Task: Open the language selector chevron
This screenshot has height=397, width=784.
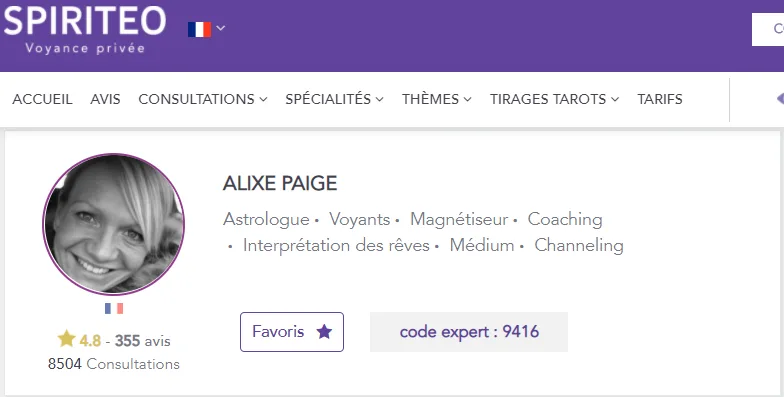Action: 220,28
